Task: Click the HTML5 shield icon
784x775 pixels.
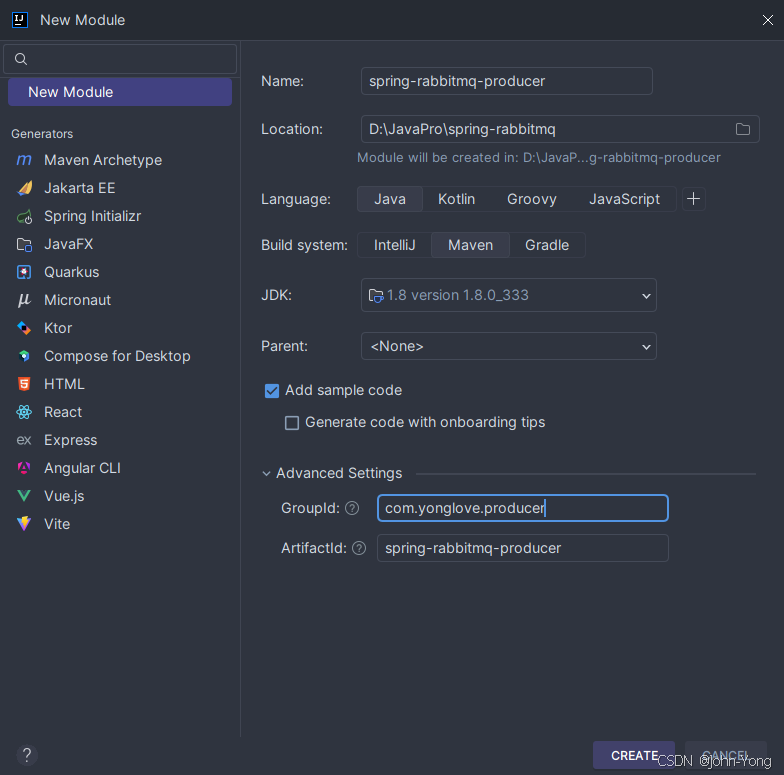Action: [24, 384]
